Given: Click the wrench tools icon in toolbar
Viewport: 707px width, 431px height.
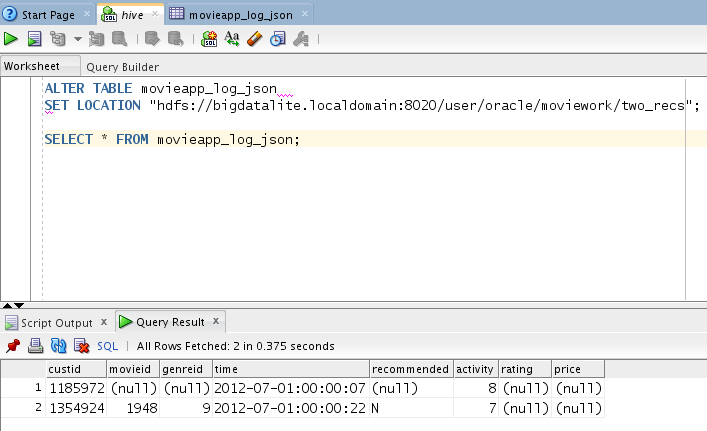Looking at the screenshot, I should [301, 39].
